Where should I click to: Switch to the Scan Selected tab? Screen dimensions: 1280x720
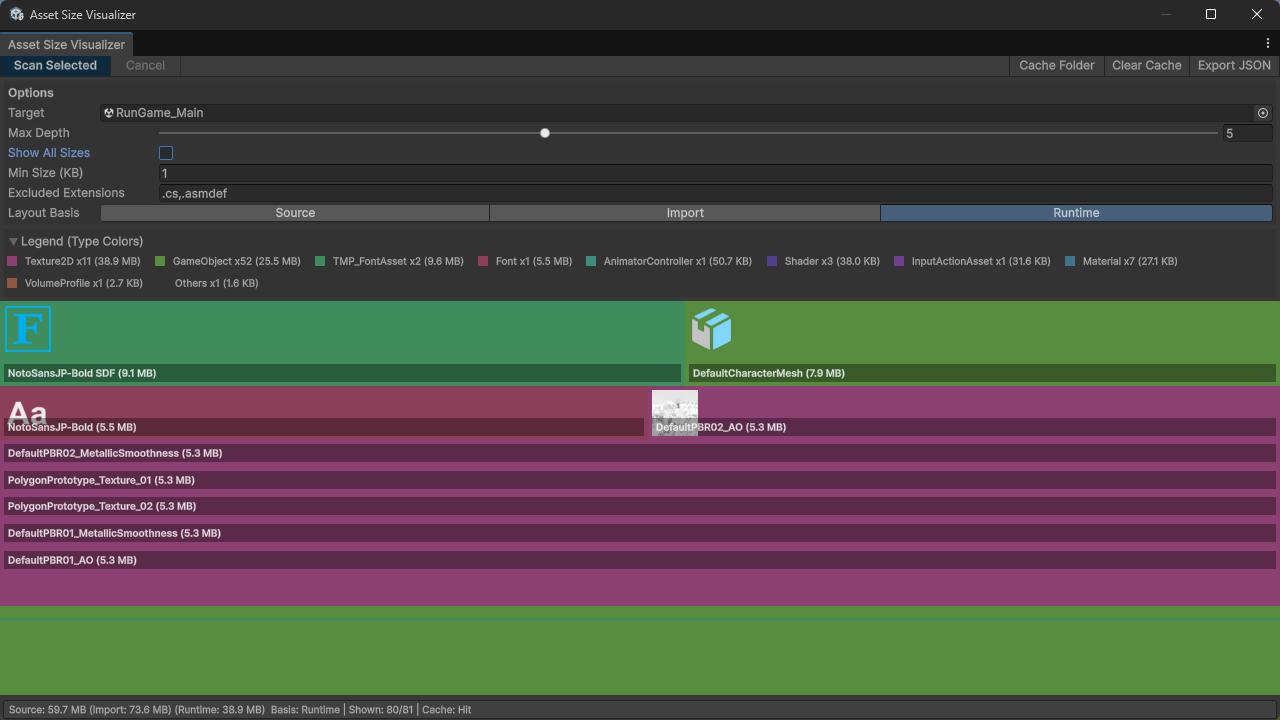(55, 65)
